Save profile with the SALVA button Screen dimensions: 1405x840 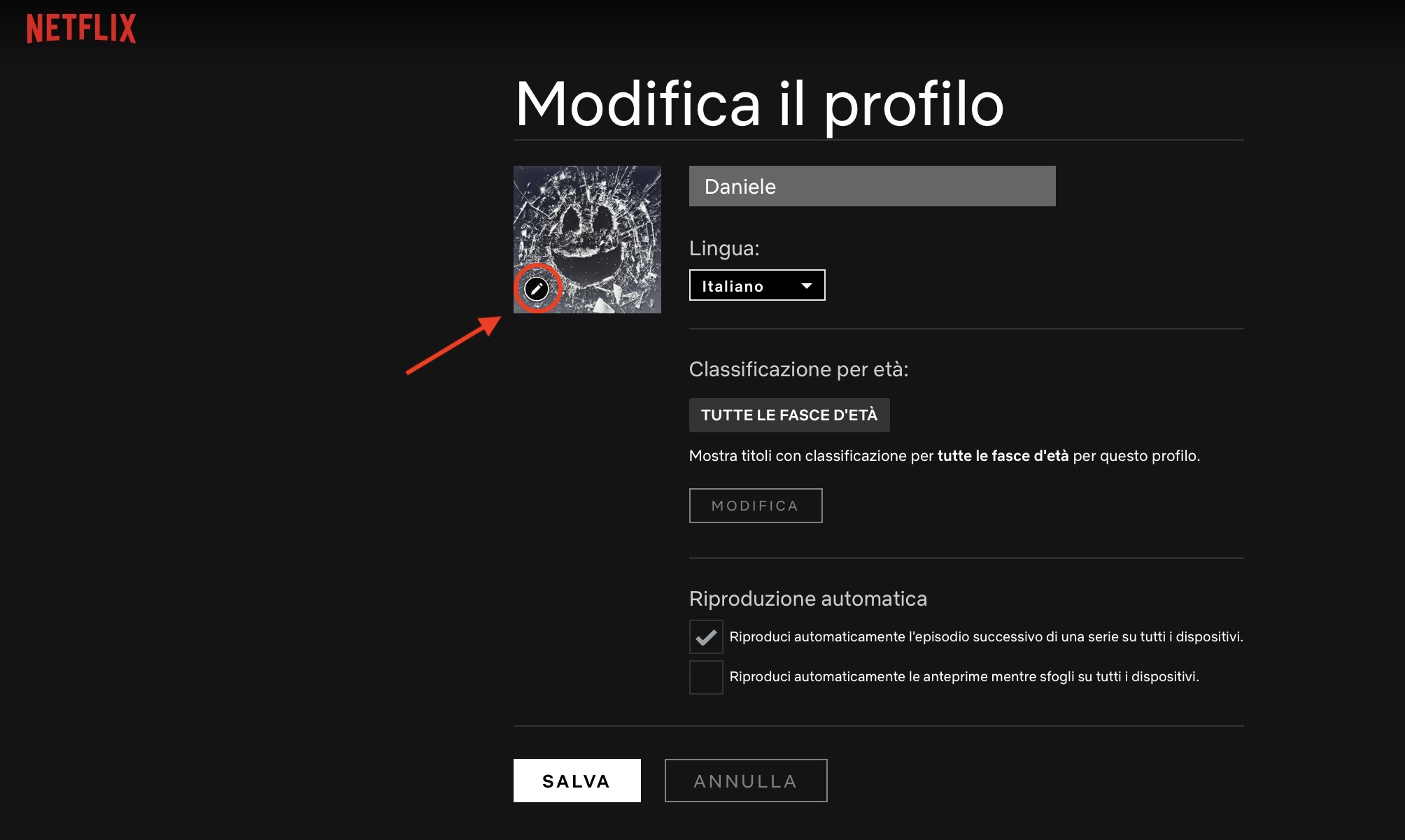(x=577, y=781)
